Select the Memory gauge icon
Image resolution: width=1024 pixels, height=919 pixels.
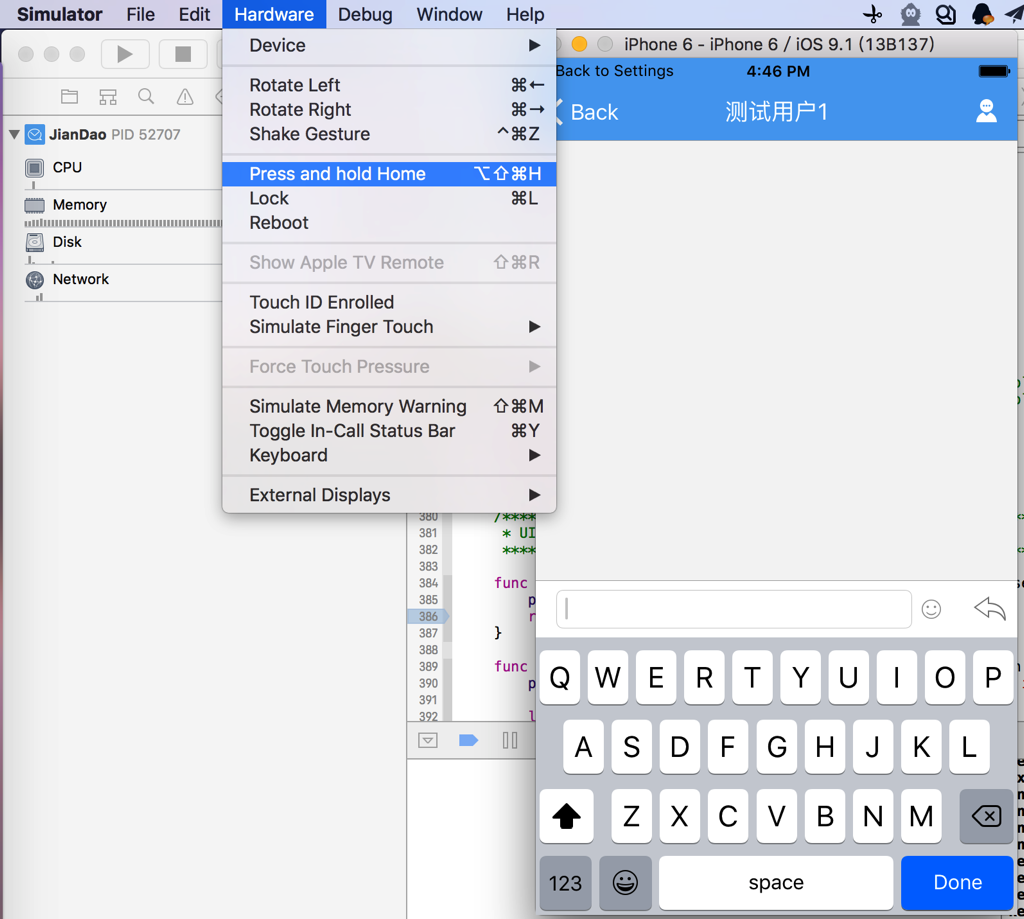35,205
